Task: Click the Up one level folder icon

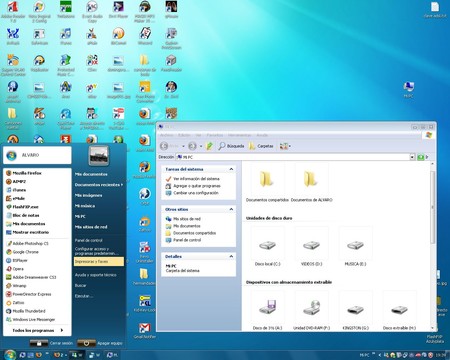Action: tap(209, 146)
